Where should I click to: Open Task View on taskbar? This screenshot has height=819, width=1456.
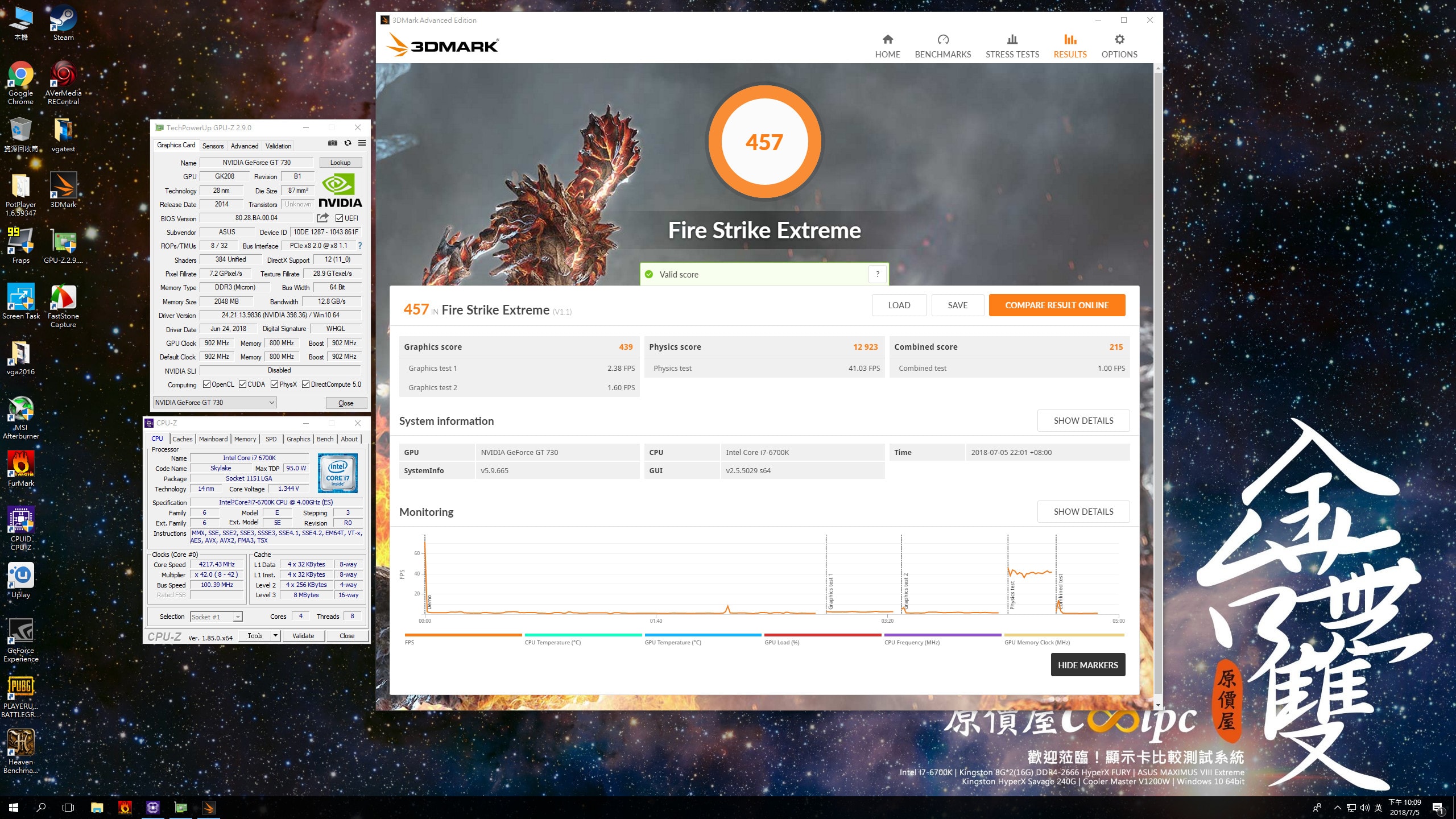68,807
